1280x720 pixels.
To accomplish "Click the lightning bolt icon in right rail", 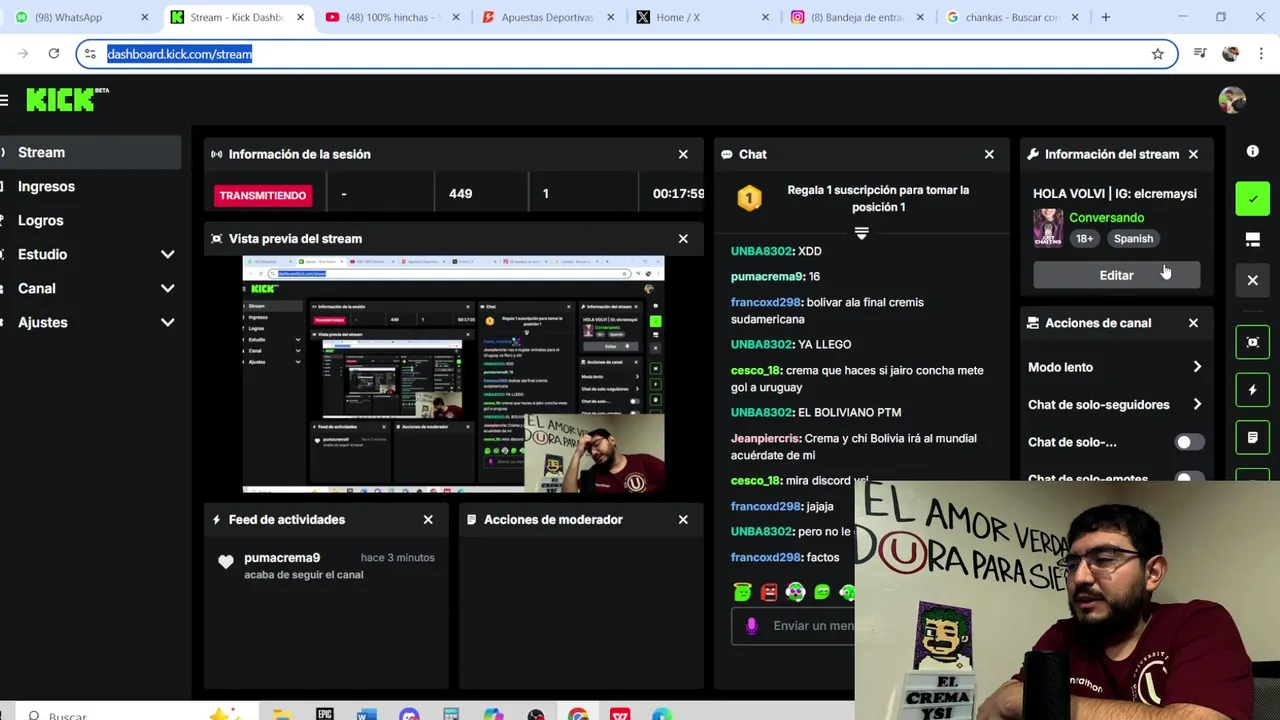I will click(x=1252, y=390).
